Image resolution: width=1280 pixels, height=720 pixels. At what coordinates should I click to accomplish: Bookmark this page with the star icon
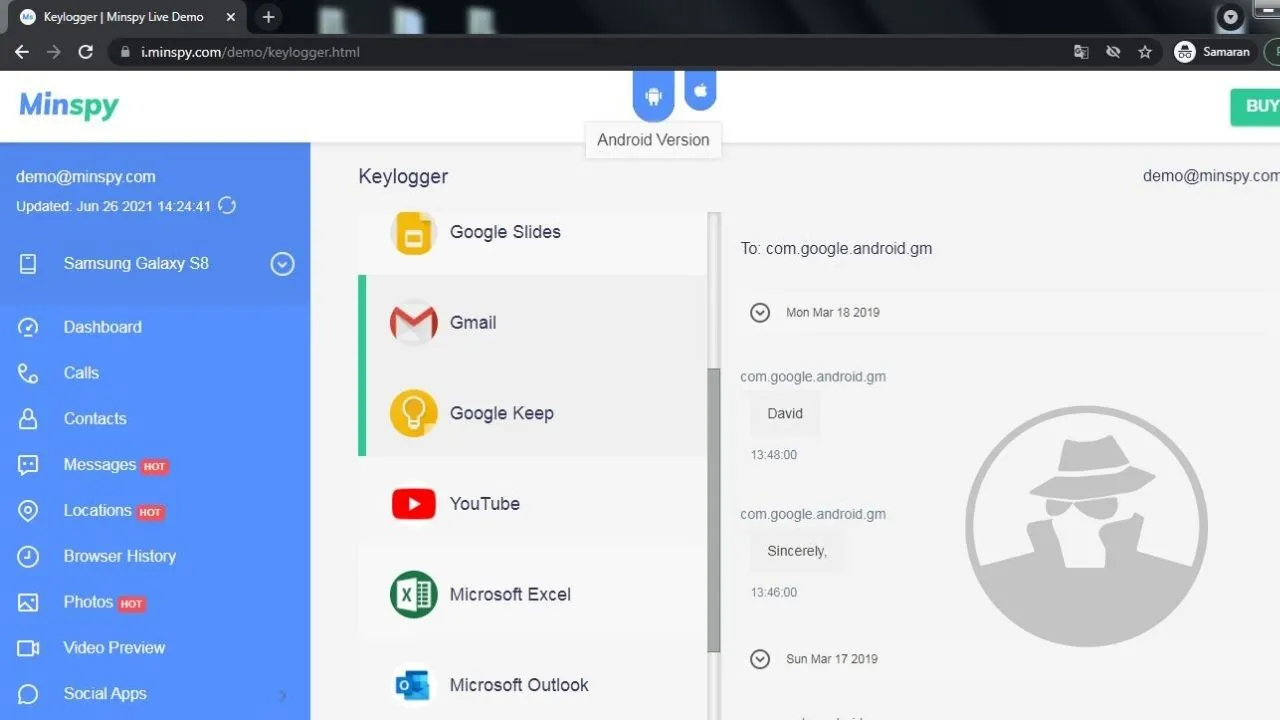[1145, 52]
